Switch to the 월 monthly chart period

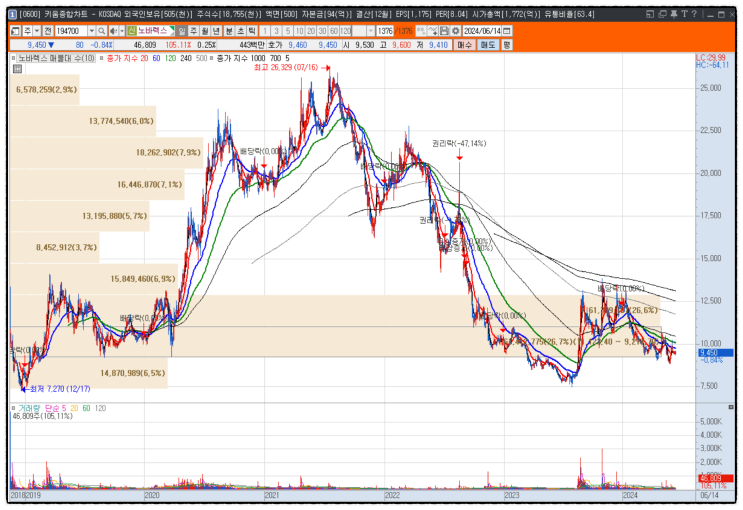[x=205, y=31]
